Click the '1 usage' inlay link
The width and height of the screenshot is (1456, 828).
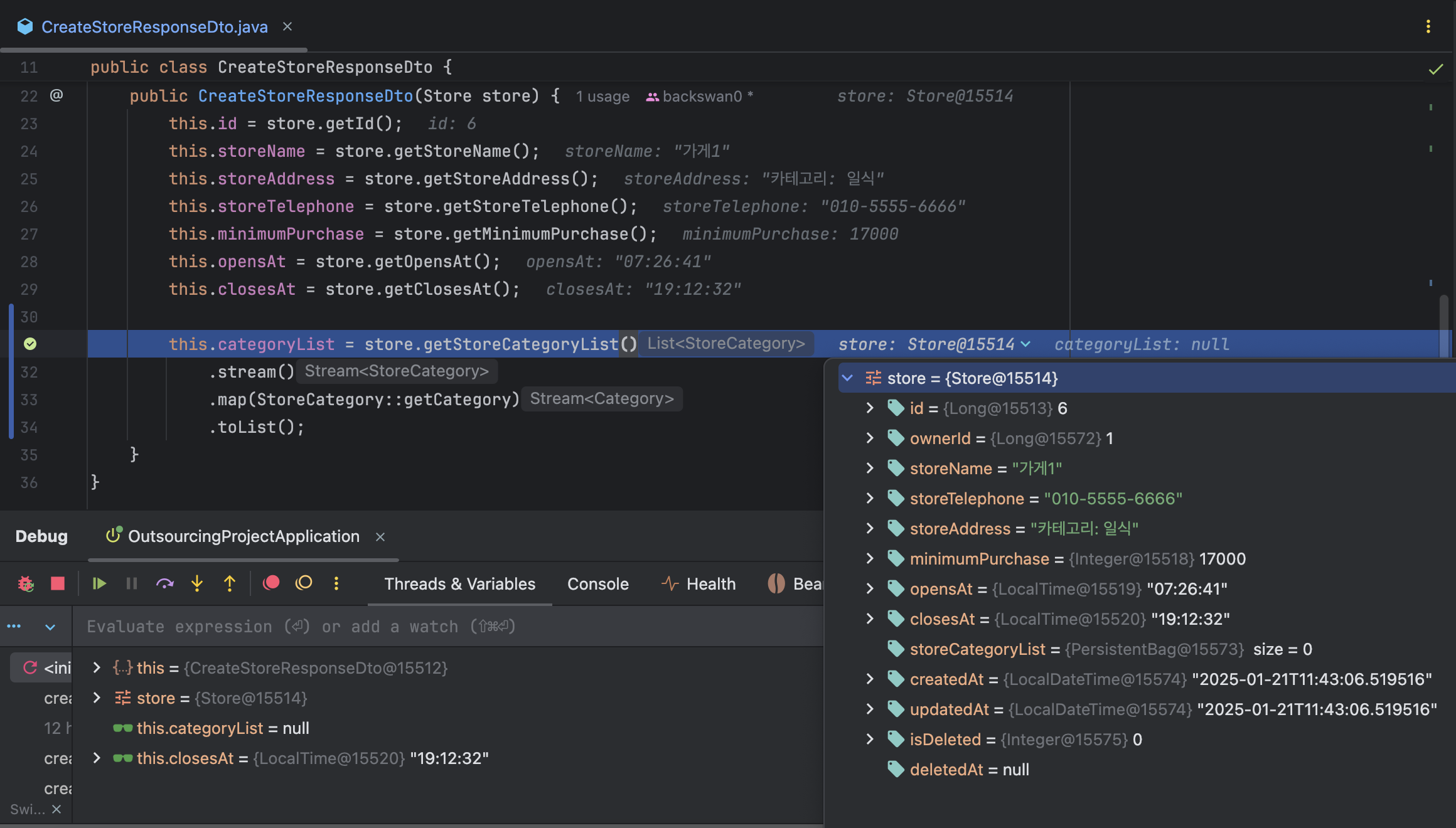point(602,97)
